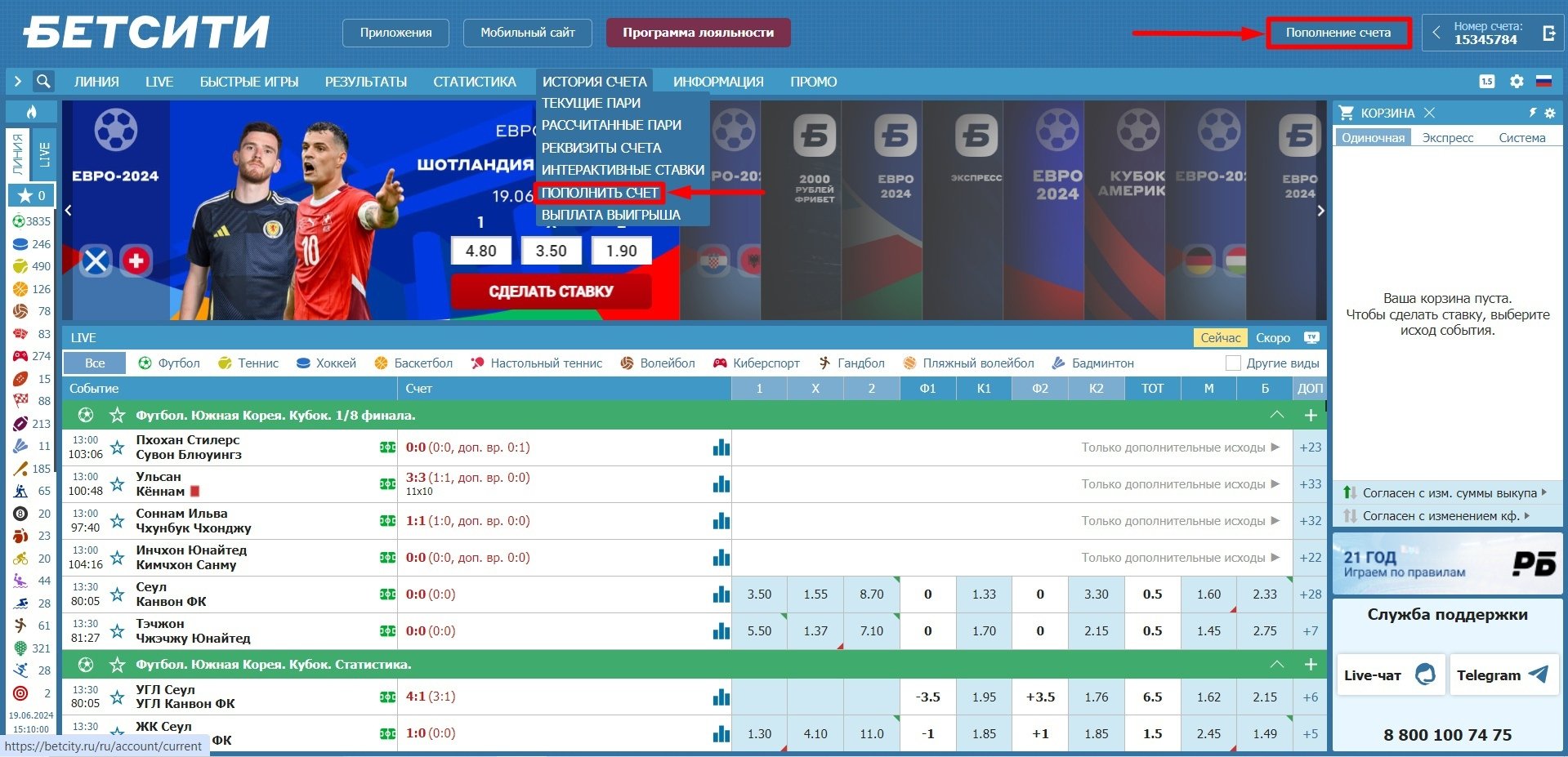
Task: Expand +23 extra outcomes for Пхохан Стилерс
Action: [x=1310, y=448]
